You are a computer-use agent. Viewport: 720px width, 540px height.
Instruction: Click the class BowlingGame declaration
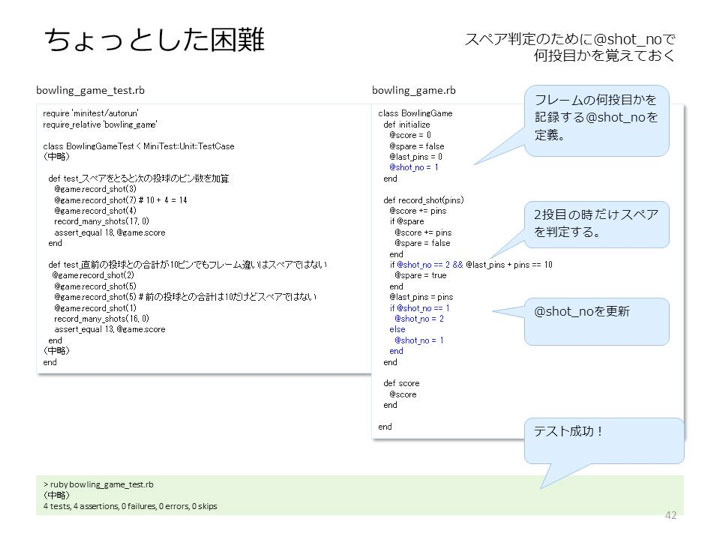point(415,113)
